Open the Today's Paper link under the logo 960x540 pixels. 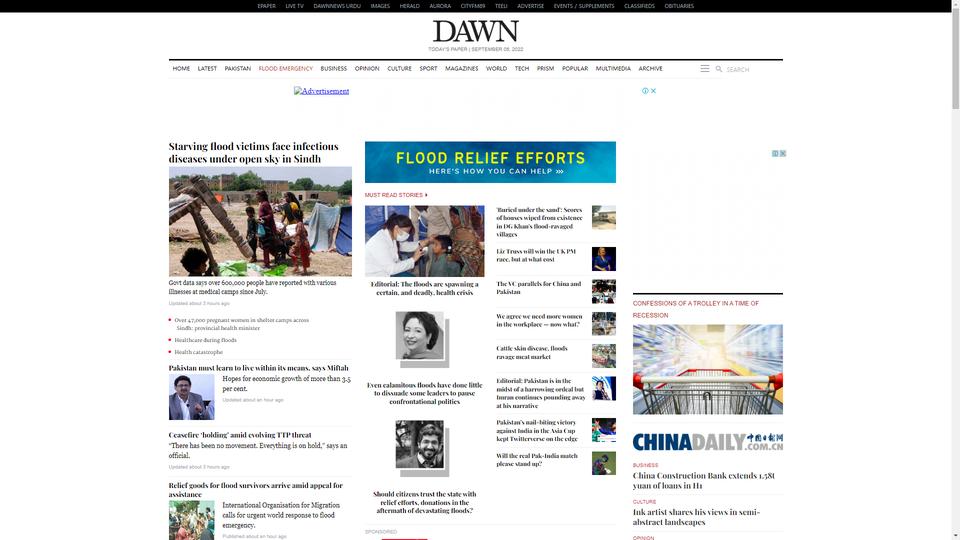(x=447, y=49)
